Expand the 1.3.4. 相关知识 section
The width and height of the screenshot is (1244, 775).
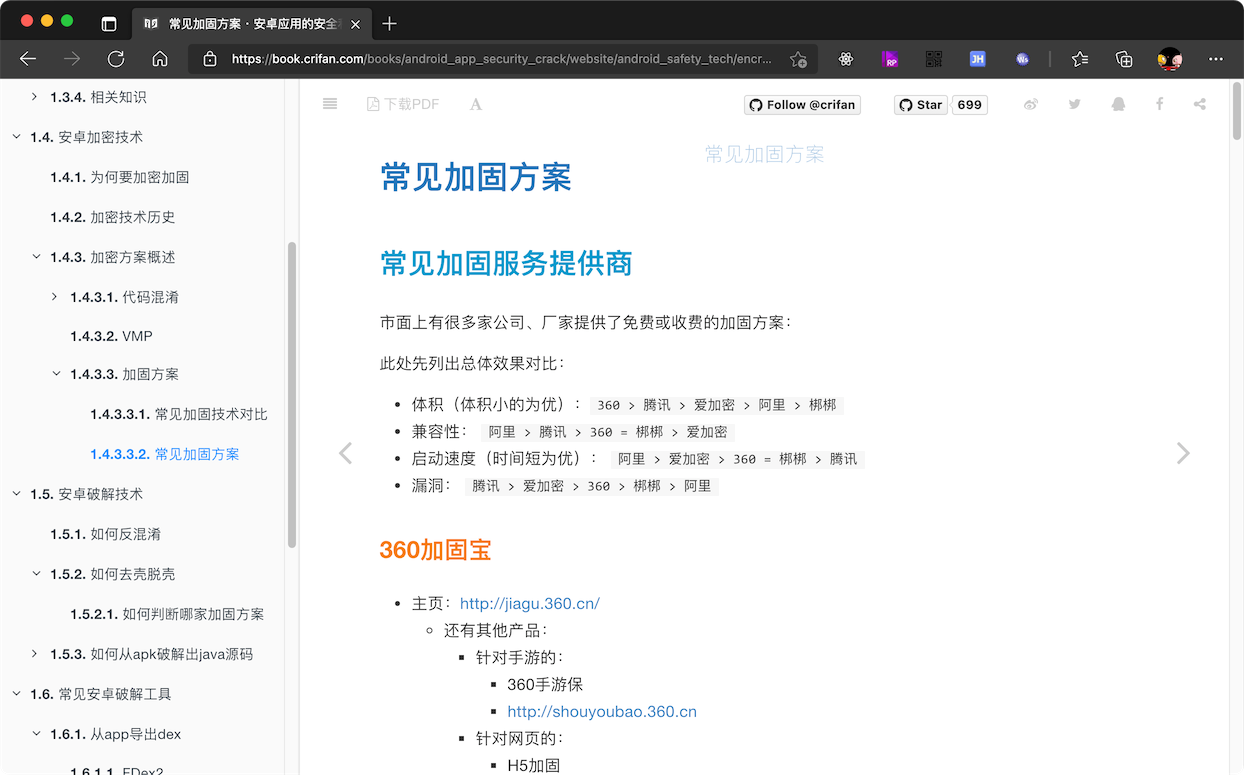point(35,97)
